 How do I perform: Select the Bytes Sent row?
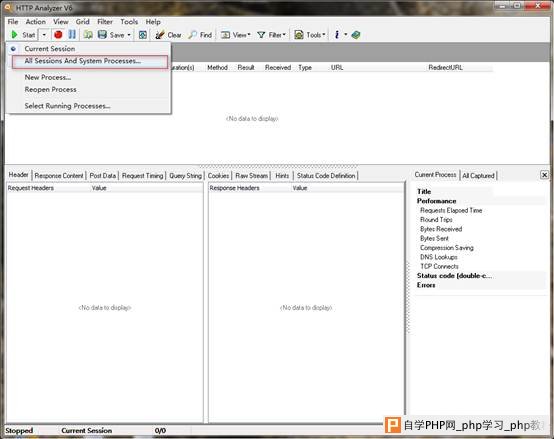[434, 238]
